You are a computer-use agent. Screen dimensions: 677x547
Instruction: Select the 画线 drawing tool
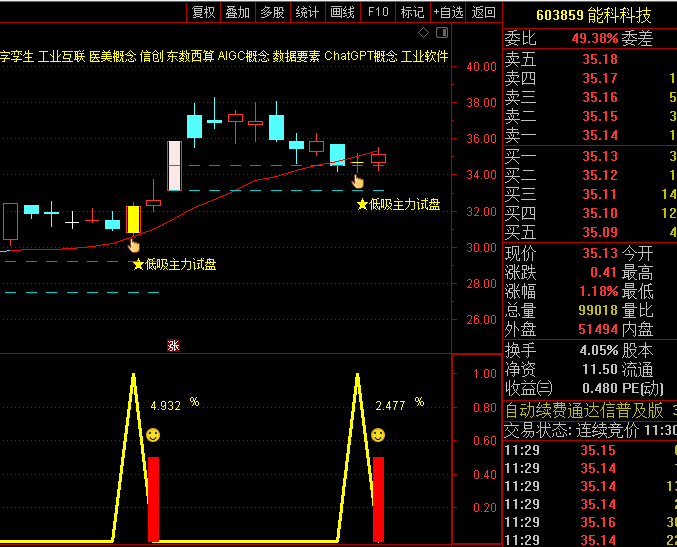tap(342, 12)
